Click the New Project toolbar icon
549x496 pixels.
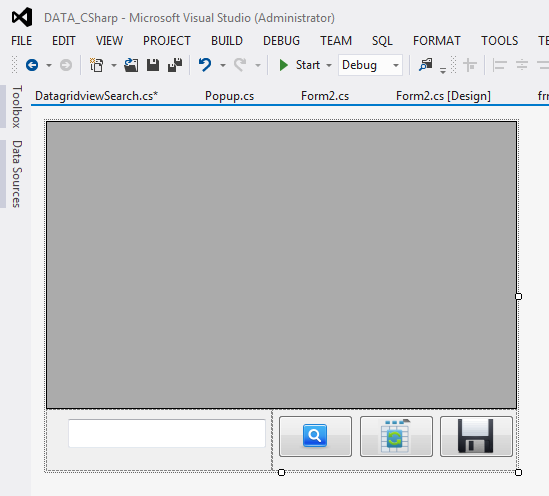97,65
